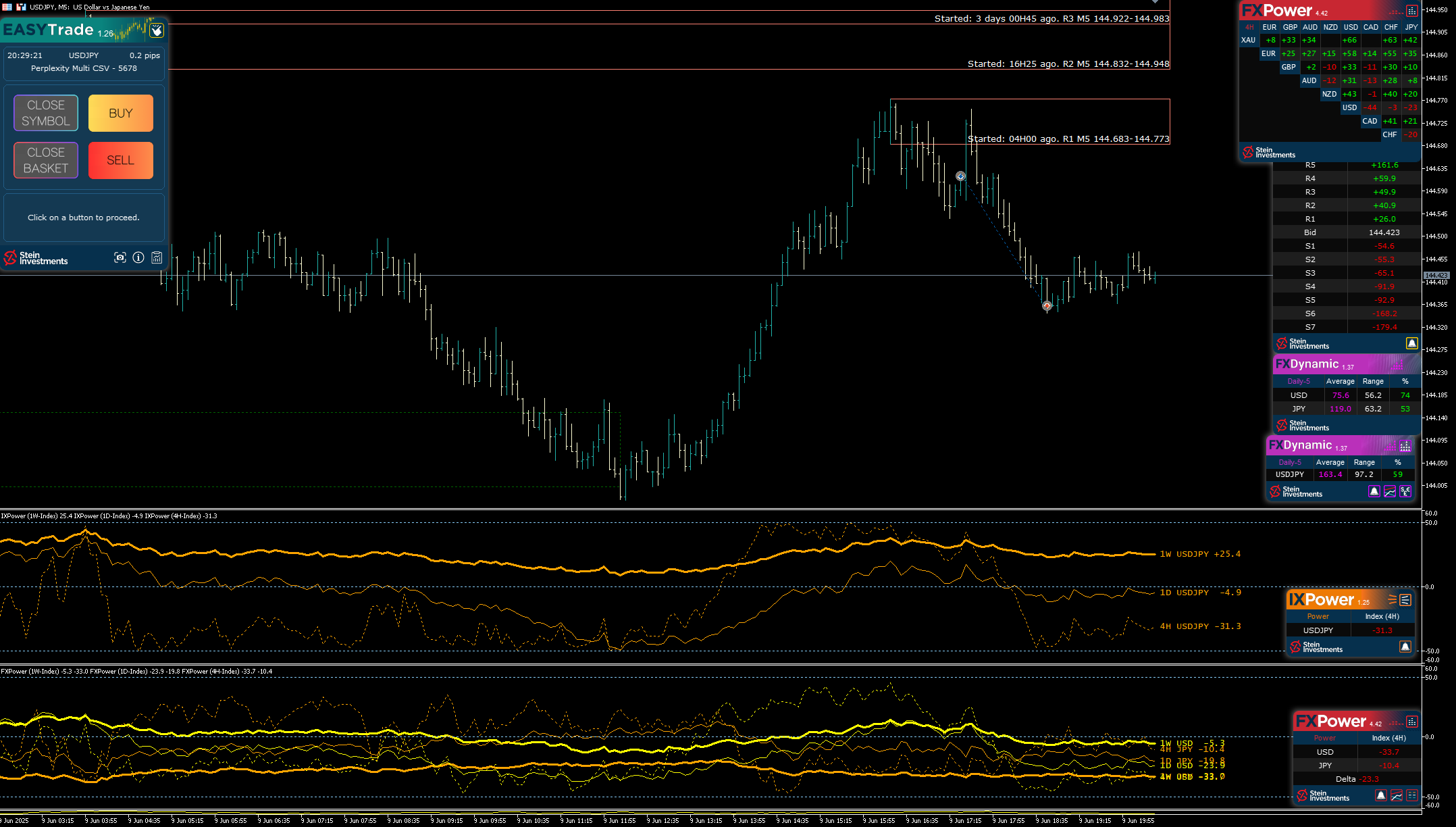Viewport: 1456px width, 827px height.
Task: Toggle FXPower matrix panel header icon
Action: [x=1412, y=11]
